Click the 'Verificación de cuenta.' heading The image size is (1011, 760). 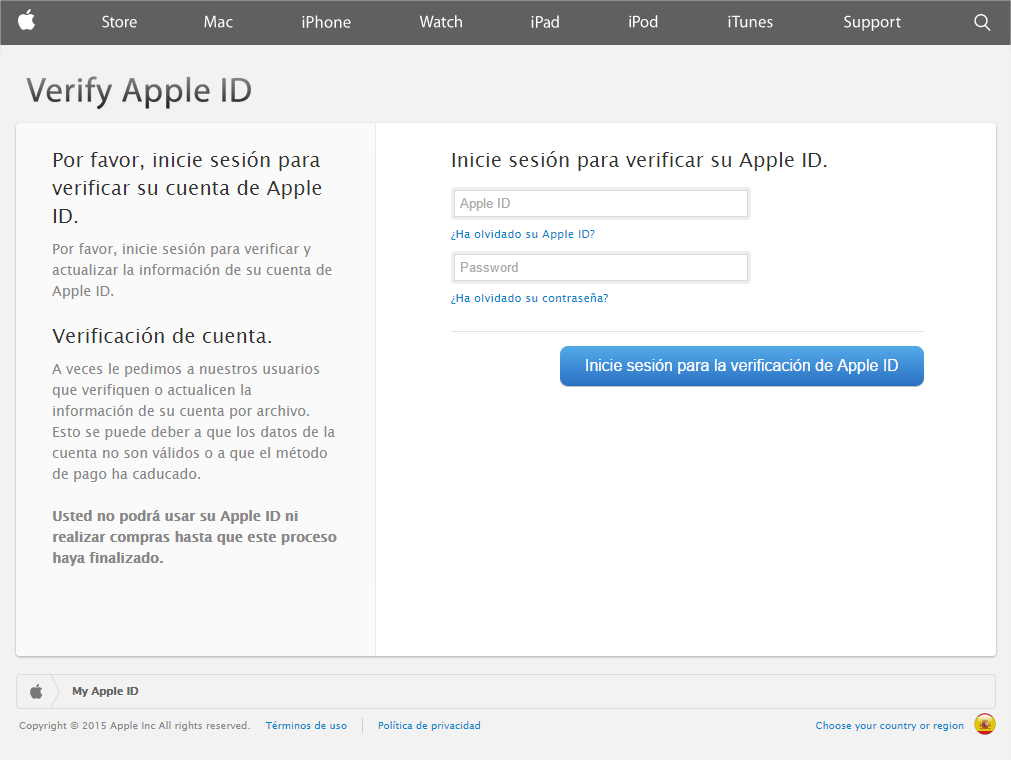162,336
